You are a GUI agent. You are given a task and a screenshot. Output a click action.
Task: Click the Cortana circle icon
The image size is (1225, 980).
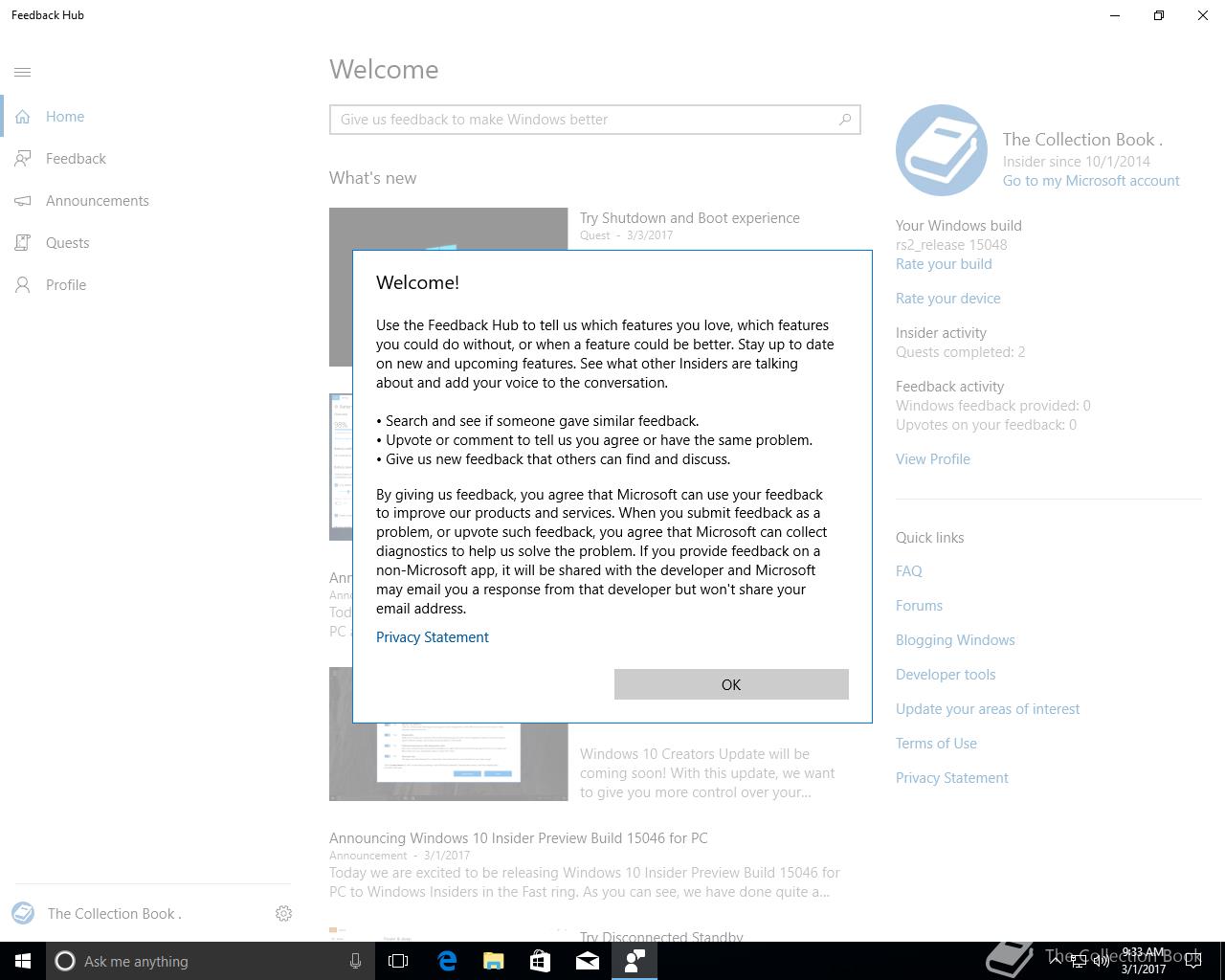pos(65,961)
